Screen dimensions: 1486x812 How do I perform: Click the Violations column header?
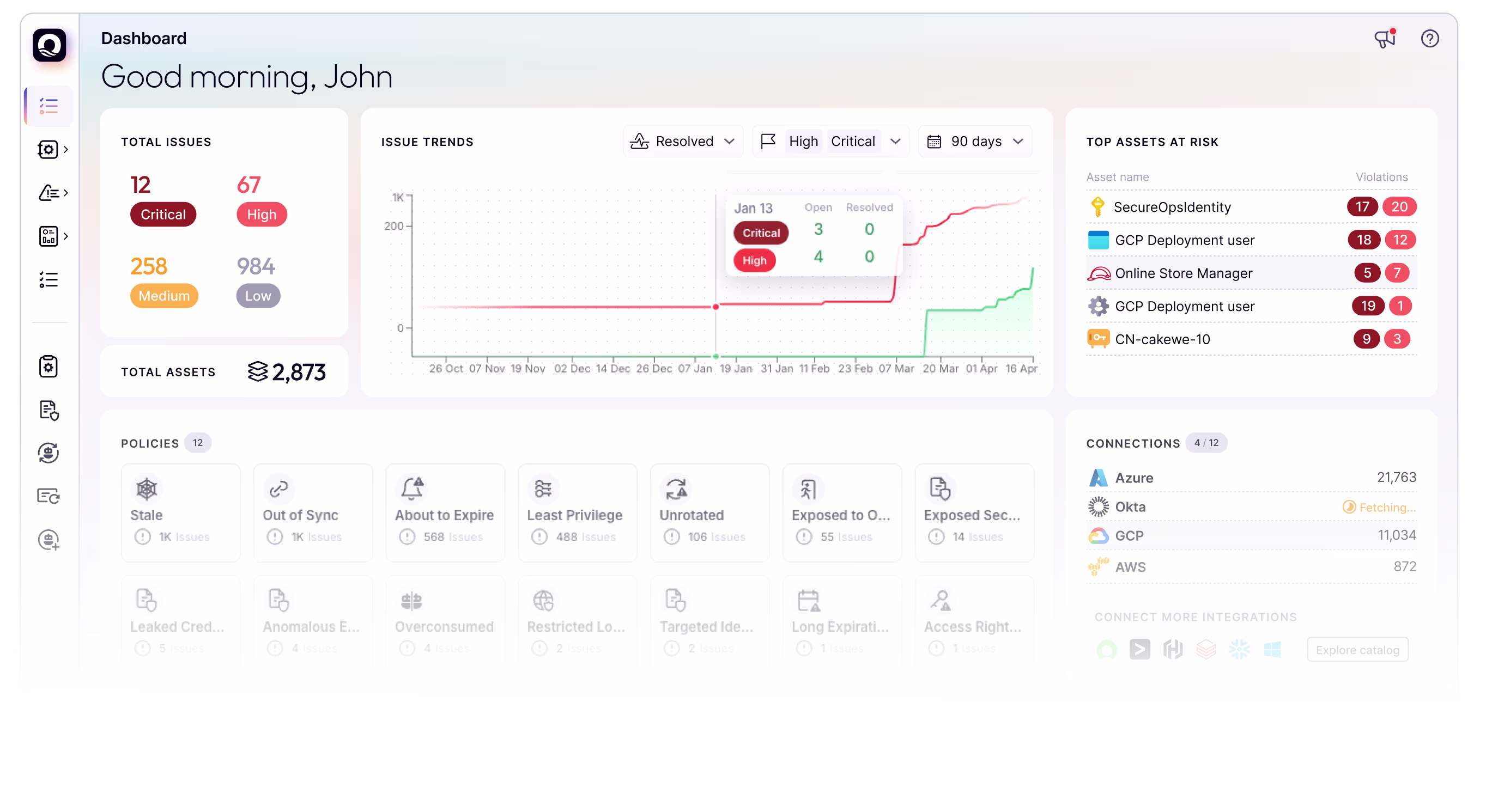click(x=1380, y=177)
